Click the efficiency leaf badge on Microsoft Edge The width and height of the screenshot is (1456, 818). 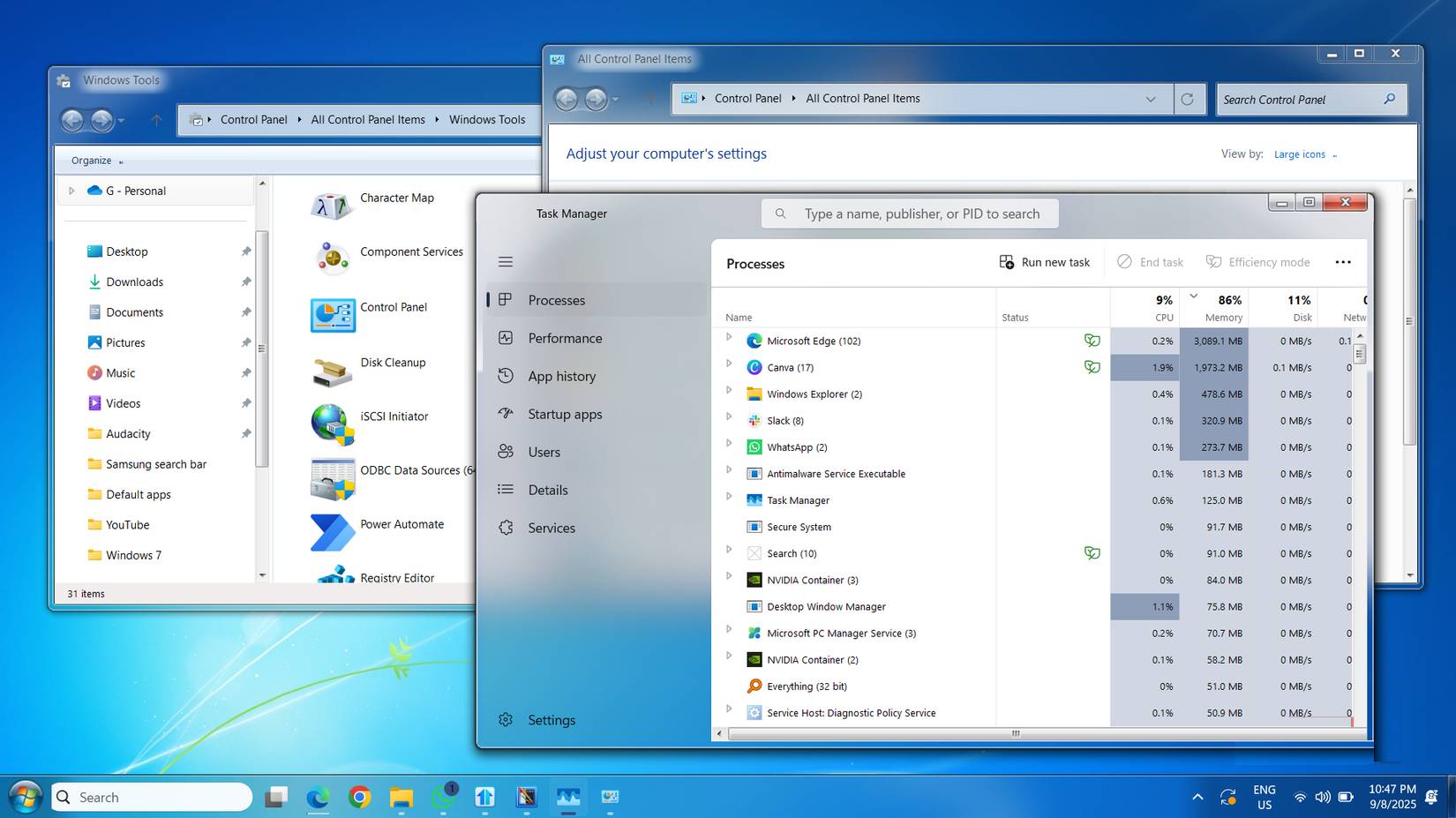click(1092, 341)
